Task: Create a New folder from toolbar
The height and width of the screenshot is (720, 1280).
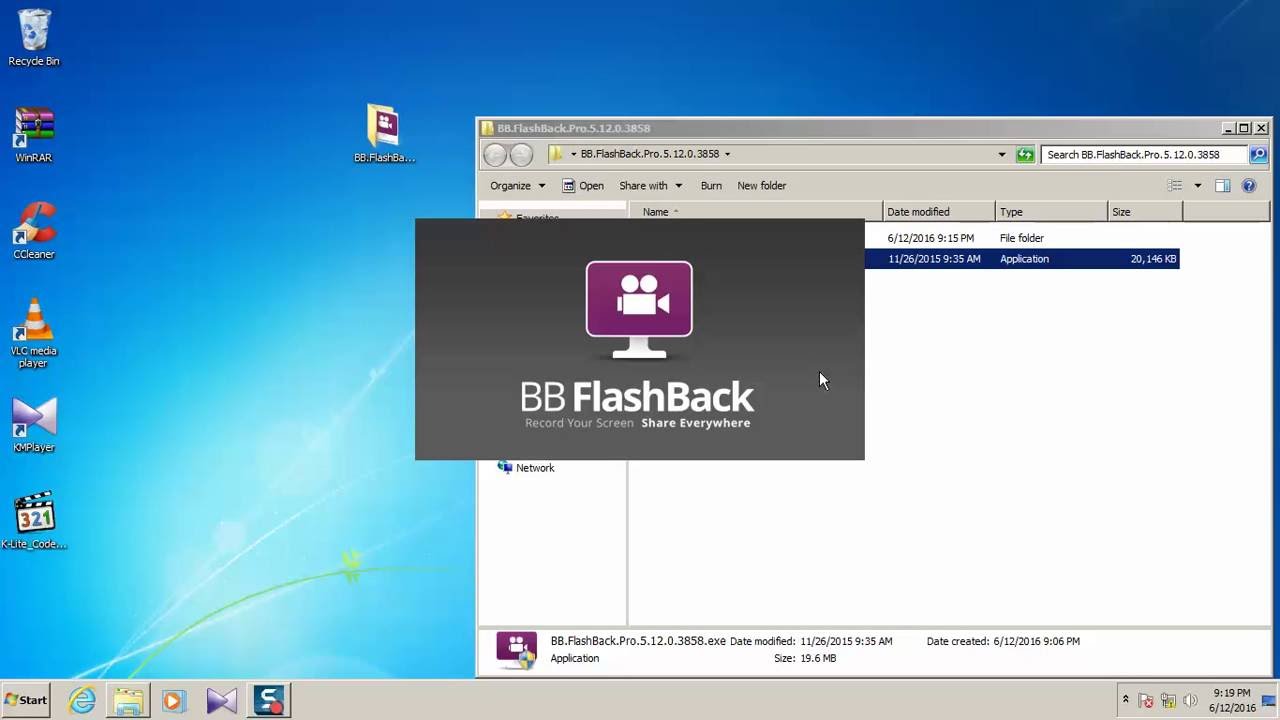Action: point(762,186)
